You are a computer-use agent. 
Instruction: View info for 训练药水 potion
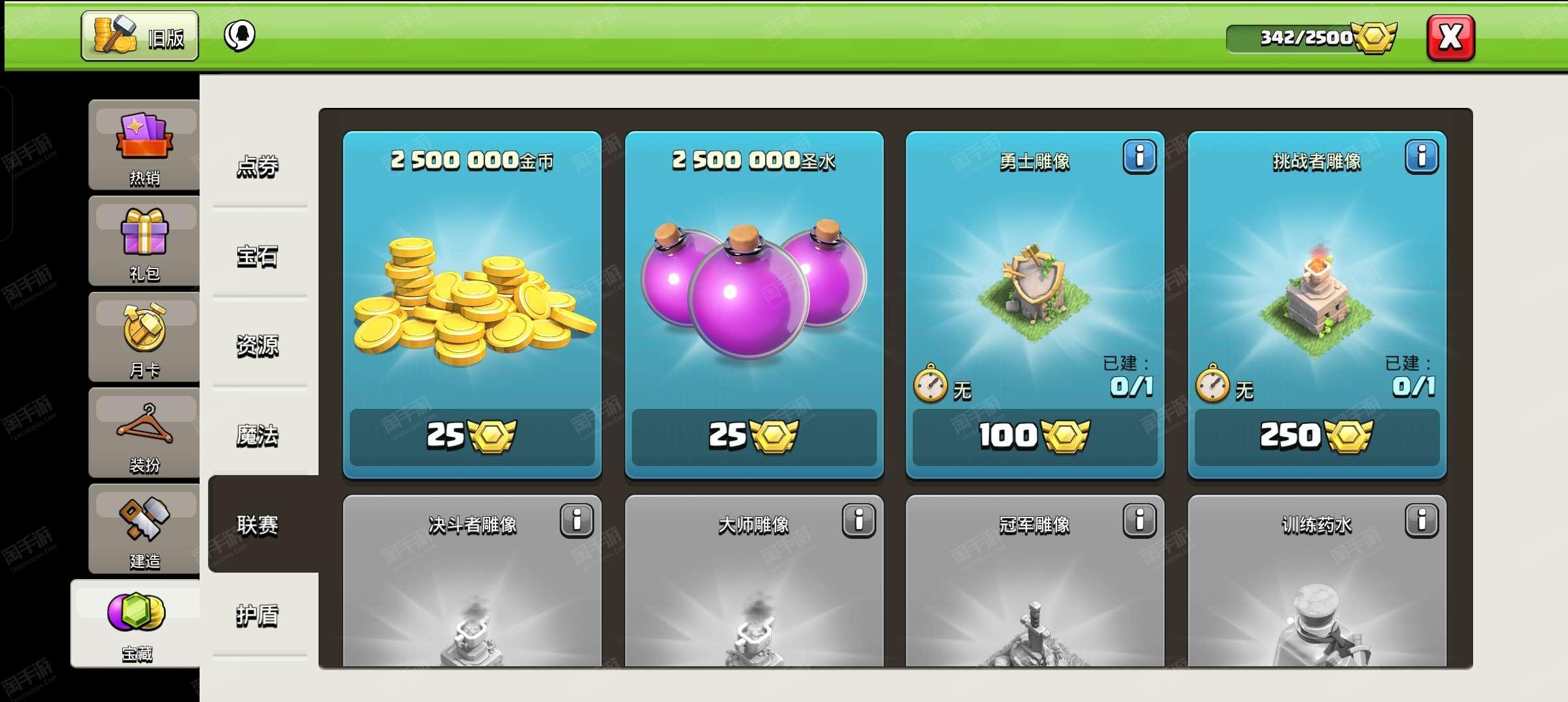[x=1421, y=520]
